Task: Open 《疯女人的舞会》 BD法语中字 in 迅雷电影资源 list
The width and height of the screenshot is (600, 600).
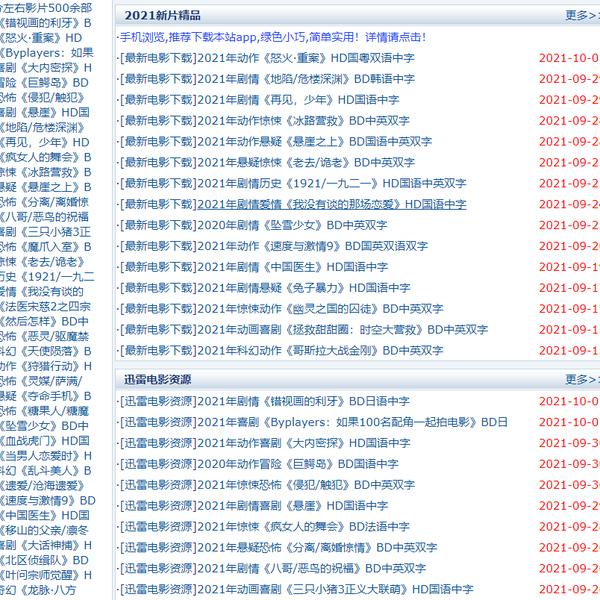Action: [x=303, y=527]
